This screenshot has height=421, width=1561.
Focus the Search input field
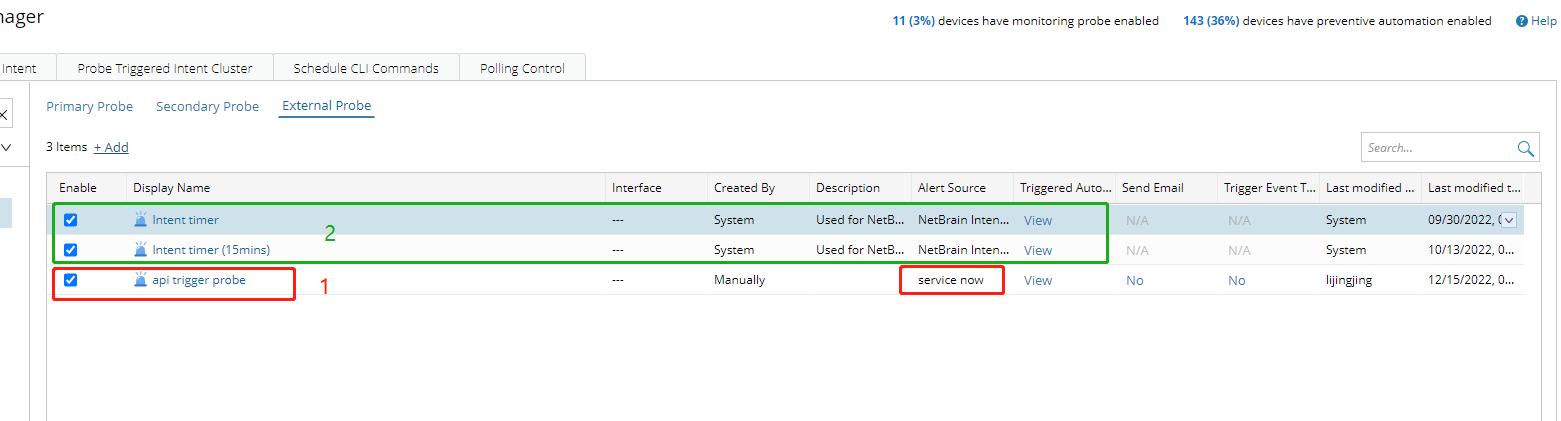pos(1436,148)
